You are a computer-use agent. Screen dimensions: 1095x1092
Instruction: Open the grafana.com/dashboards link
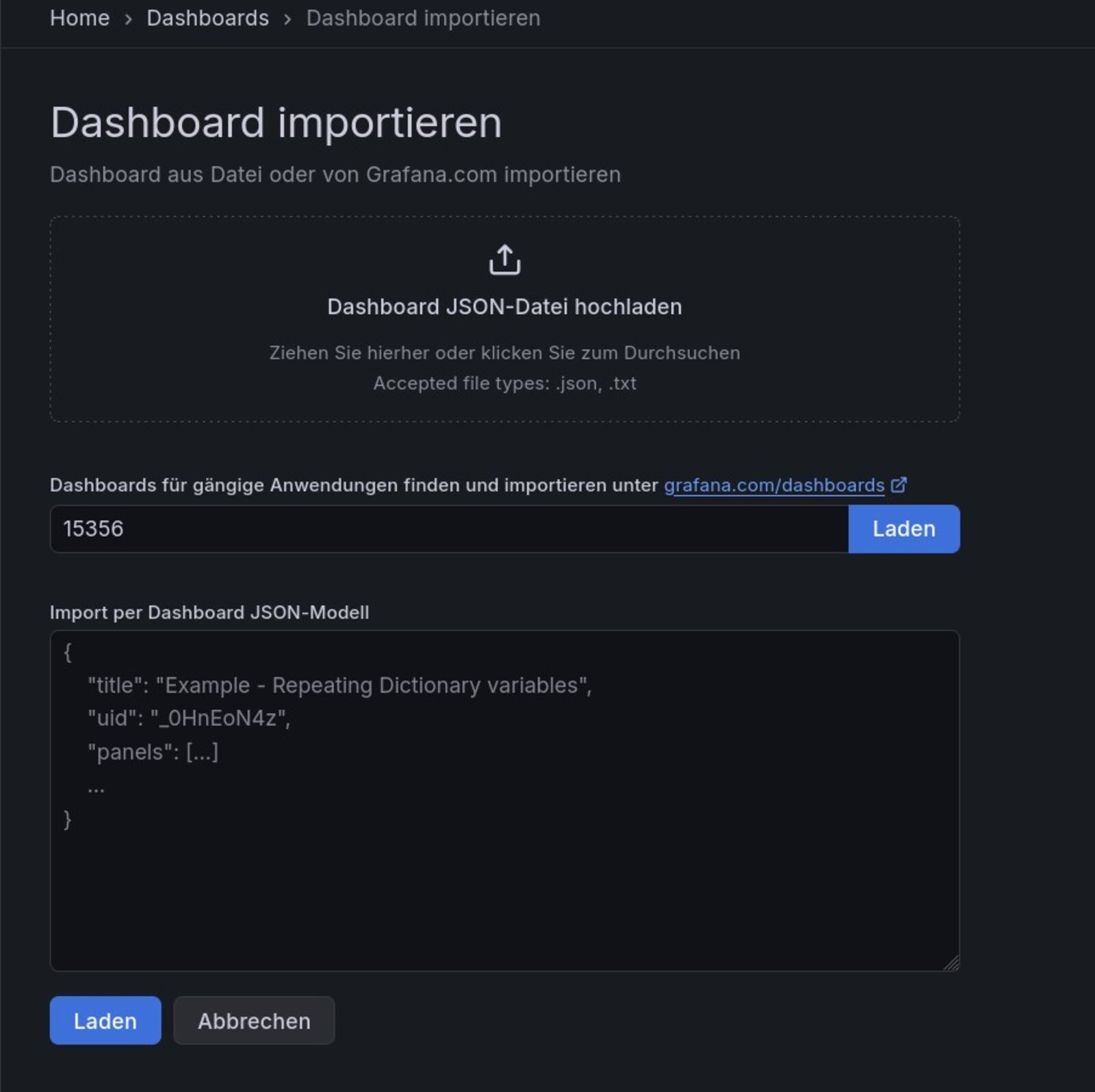[x=773, y=485]
